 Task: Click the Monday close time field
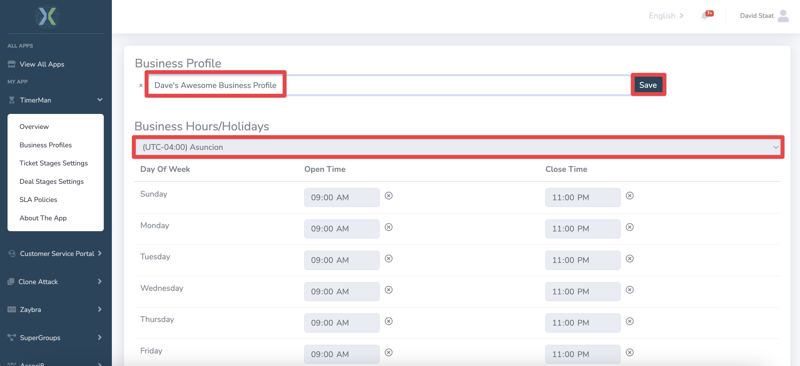click(x=583, y=229)
